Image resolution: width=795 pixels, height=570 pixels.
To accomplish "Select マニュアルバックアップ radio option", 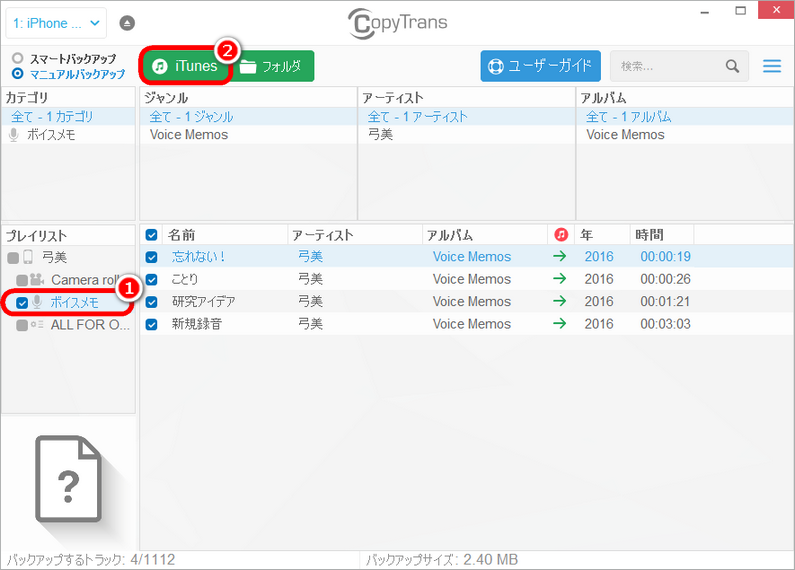I will pos(18,74).
